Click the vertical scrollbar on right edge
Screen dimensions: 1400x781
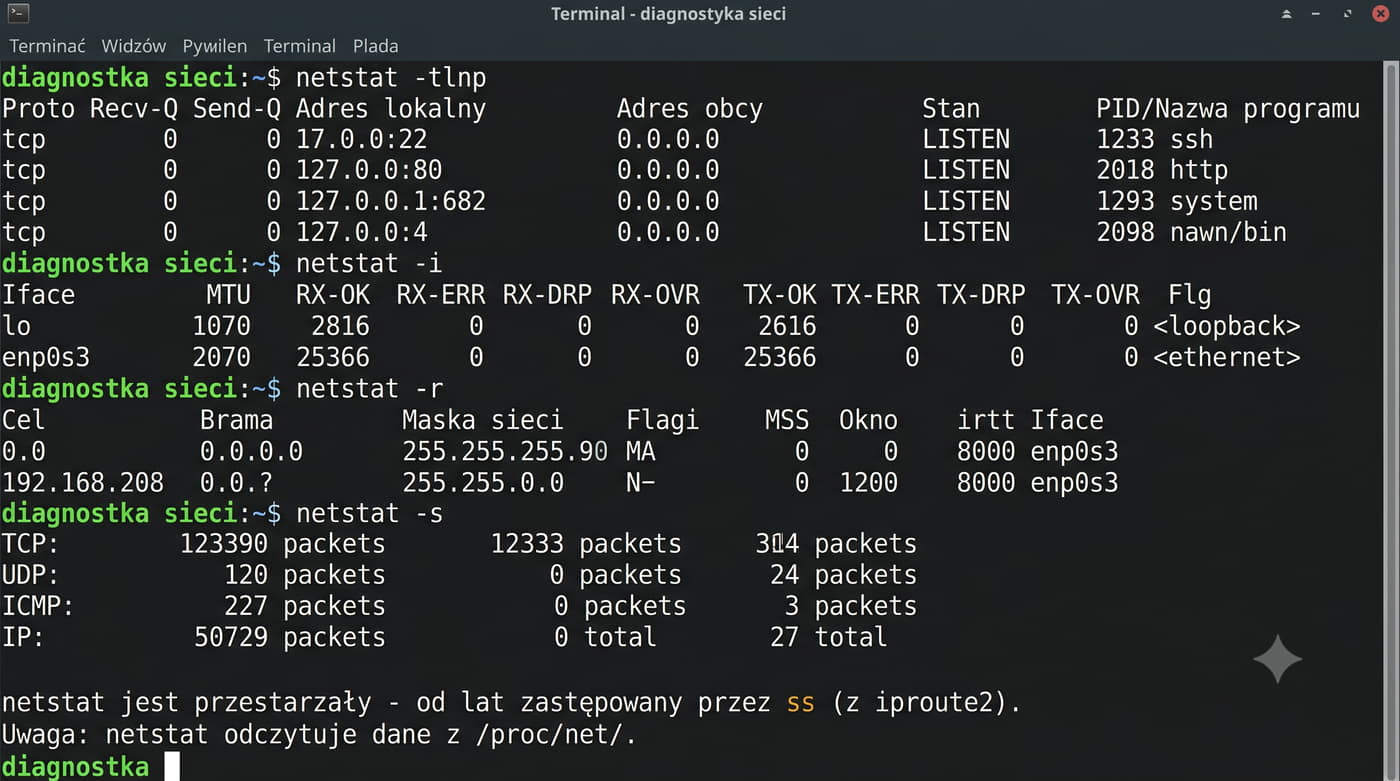(1392, 420)
